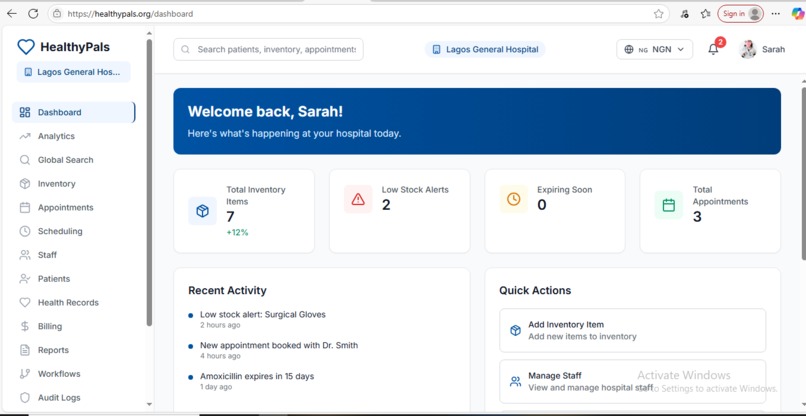Open Appointments in sidebar
The image size is (806, 416).
(x=74, y=207)
